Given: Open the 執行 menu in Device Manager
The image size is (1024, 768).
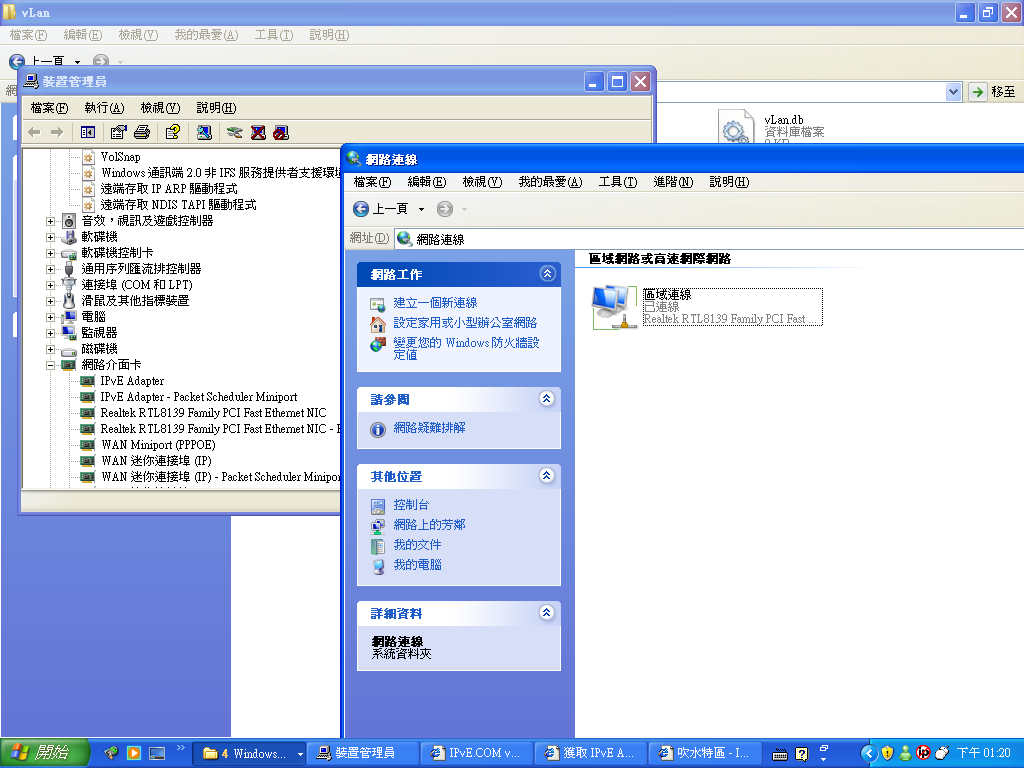Looking at the screenshot, I should [104, 108].
